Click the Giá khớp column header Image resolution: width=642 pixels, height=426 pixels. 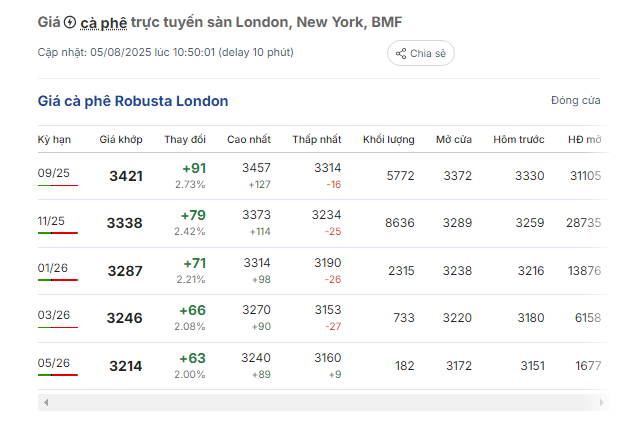pyautogui.click(x=121, y=140)
